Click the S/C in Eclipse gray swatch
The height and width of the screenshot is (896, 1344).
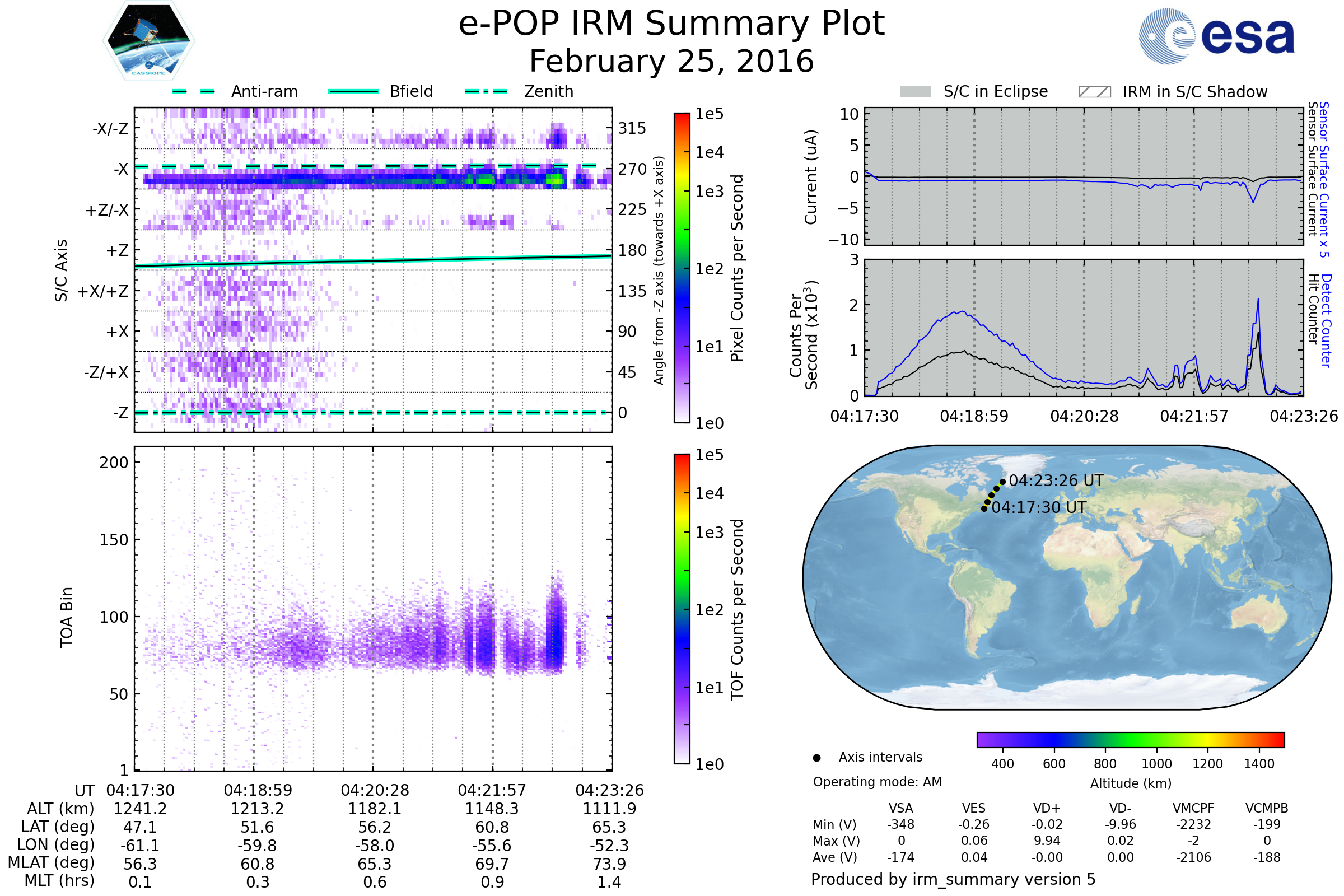[915, 92]
